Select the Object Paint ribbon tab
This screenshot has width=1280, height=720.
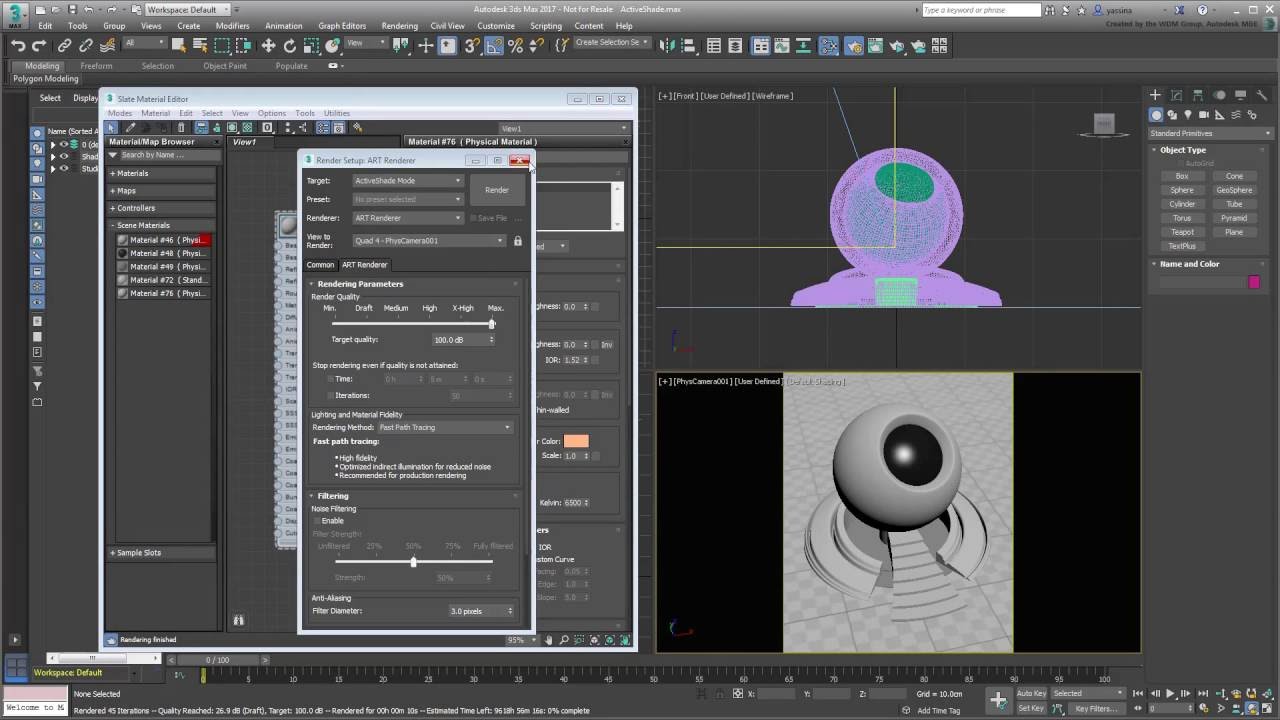click(225, 66)
